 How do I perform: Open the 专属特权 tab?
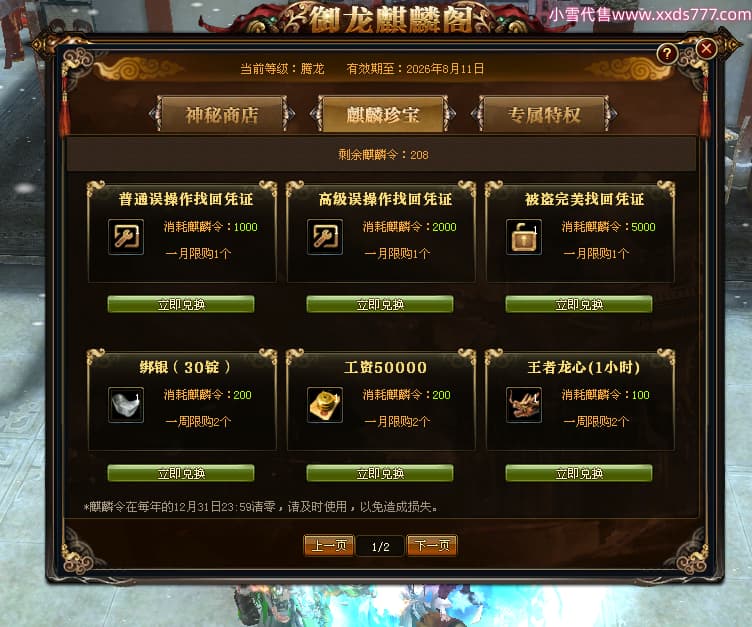544,114
